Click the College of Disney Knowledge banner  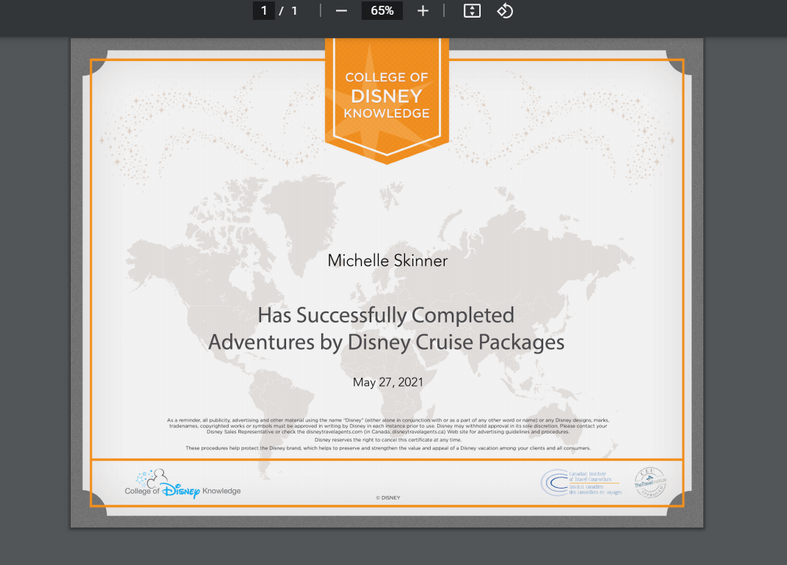[387, 99]
